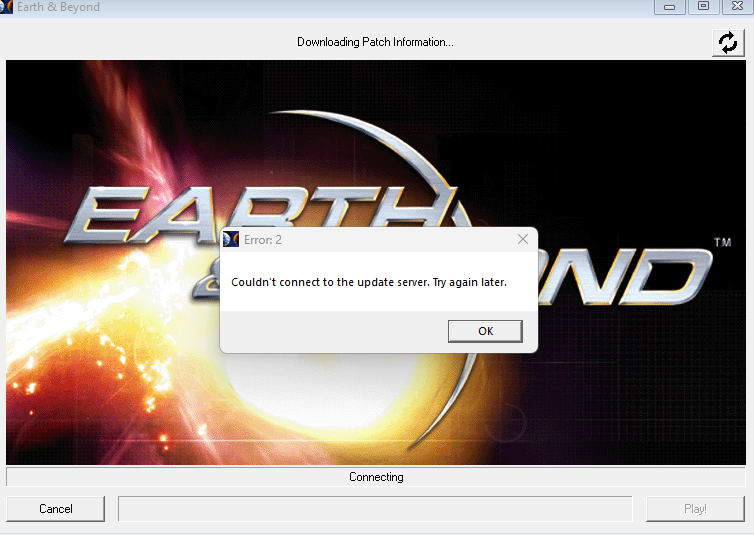Click the Earth & Beyond title text

point(58,7)
